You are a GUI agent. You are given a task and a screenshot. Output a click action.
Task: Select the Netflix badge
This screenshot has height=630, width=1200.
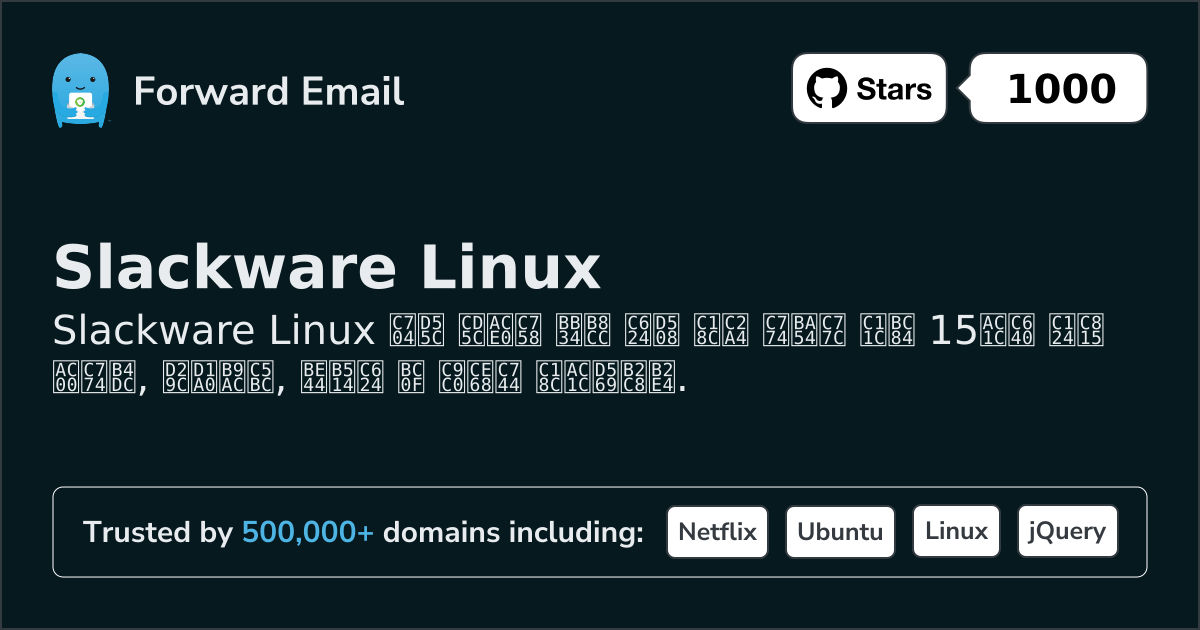click(717, 532)
